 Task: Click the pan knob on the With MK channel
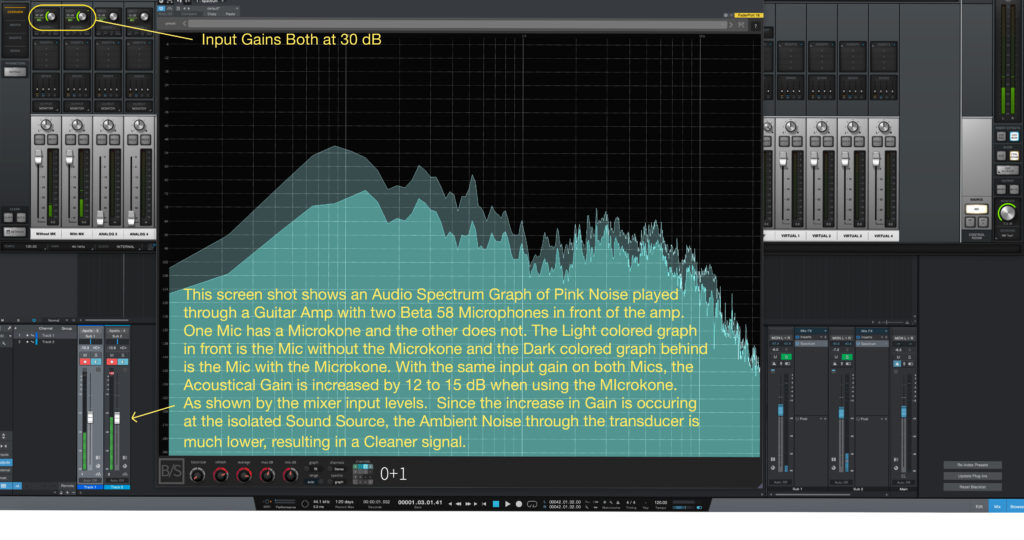(x=77, y=125)
